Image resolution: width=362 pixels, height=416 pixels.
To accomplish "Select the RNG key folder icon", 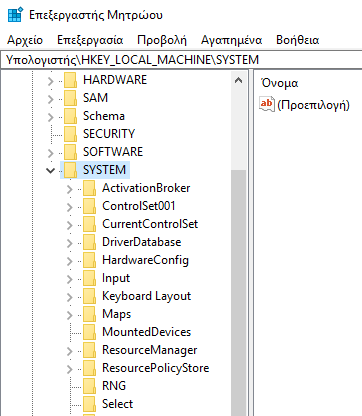I will [x=90, y=386].
